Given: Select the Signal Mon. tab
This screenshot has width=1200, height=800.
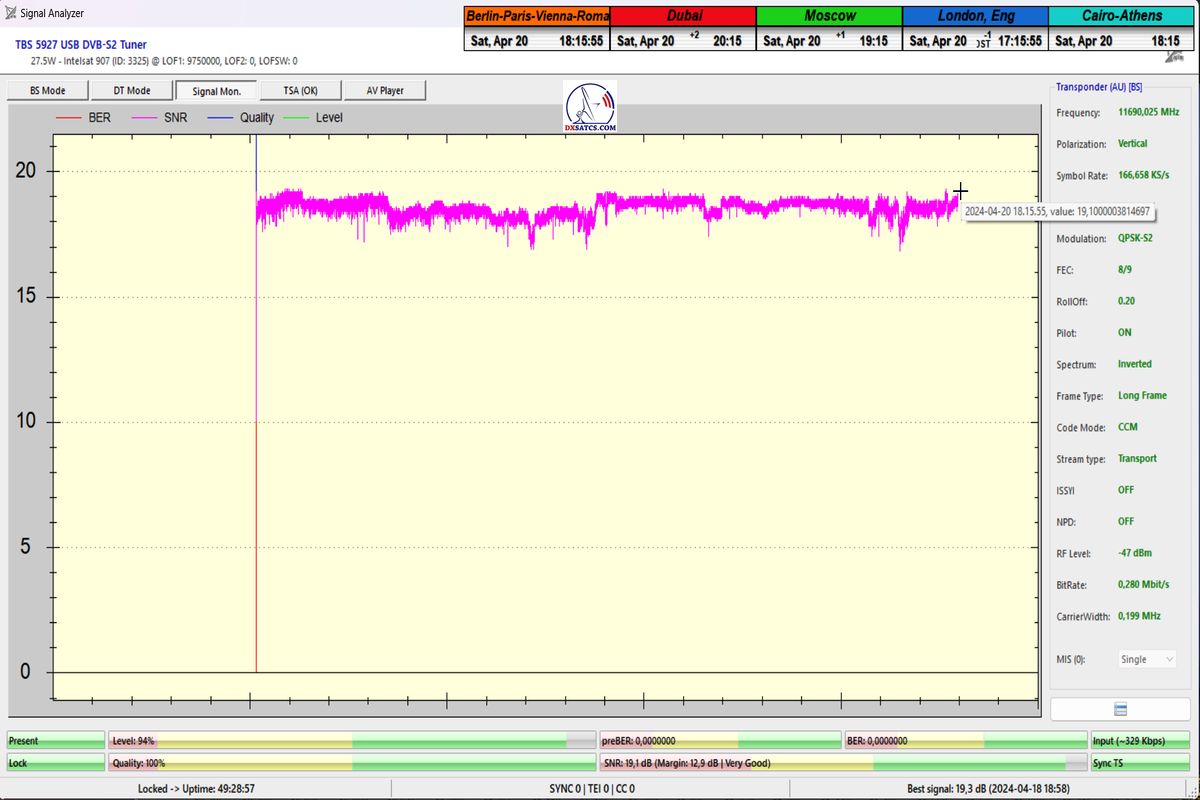Looking at the screenshot, I should (215, 91).
